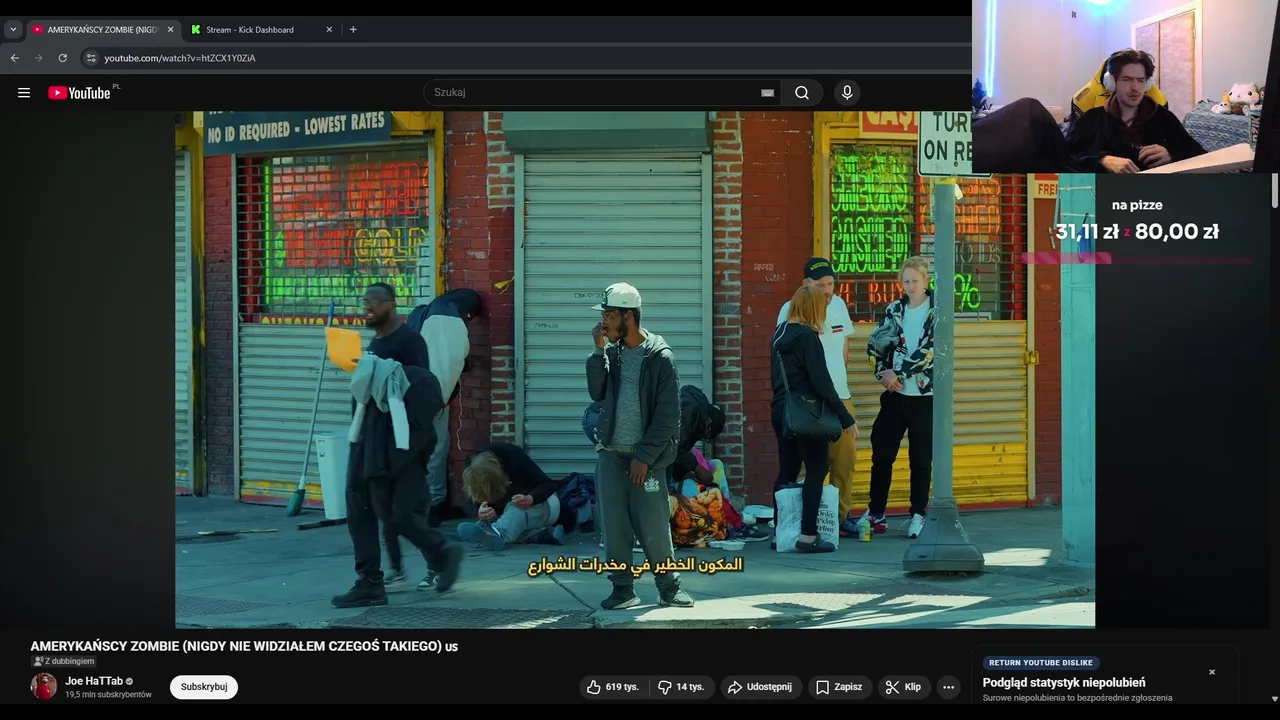
Task: Click the RETURN YOUTUBE DISLIKE badge
Action: [1041, 663]
